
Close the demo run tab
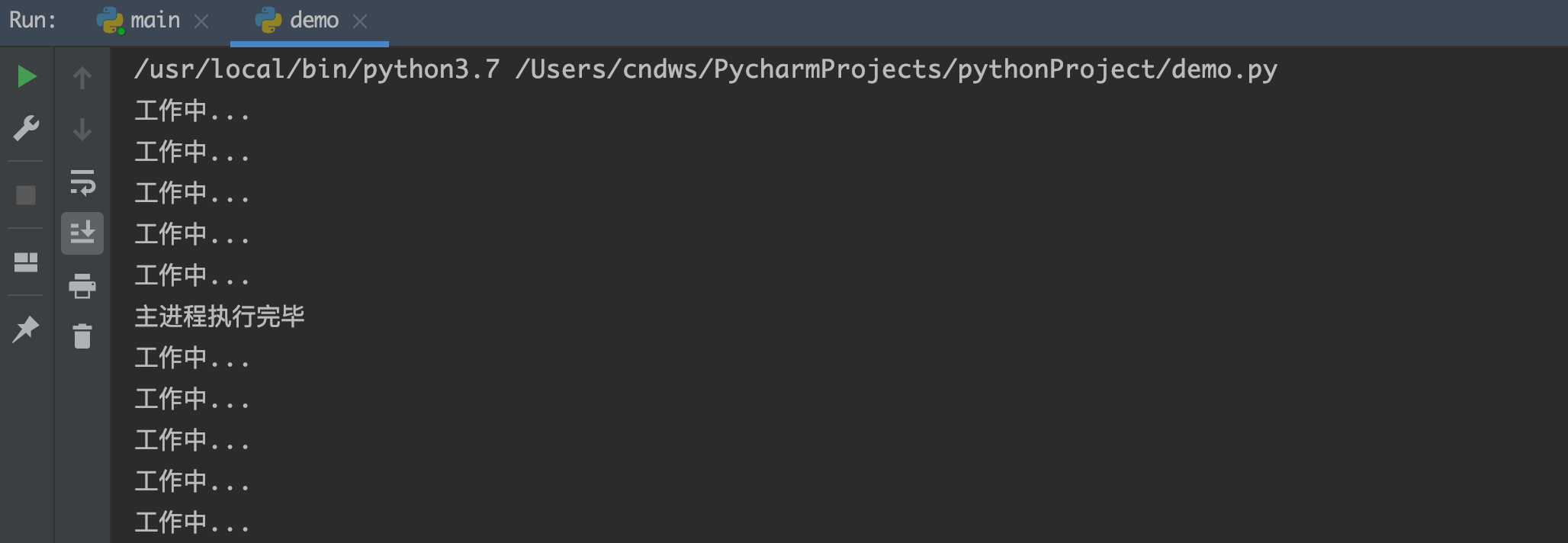pyautogui.click(x=360, y=21)
